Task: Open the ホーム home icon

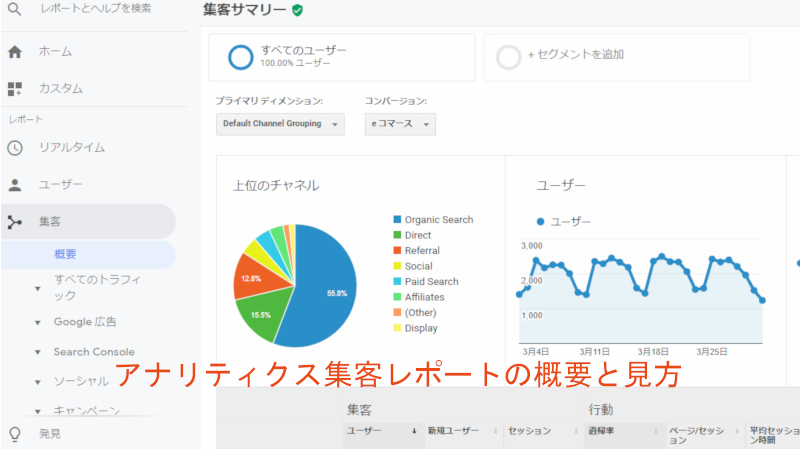Action: click(15, 52)
